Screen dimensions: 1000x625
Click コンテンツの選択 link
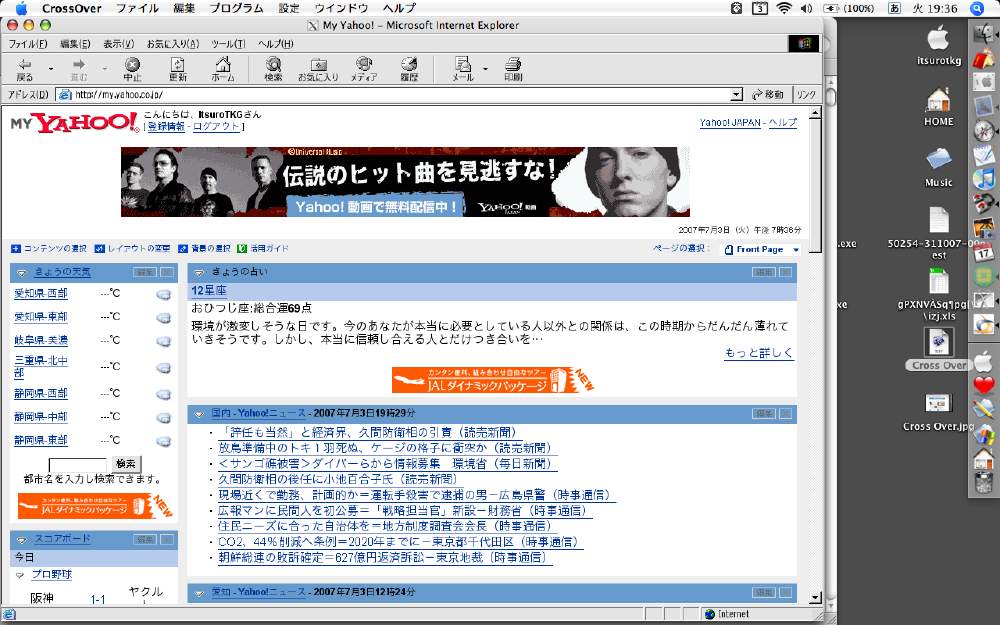[x=55, y=248]
